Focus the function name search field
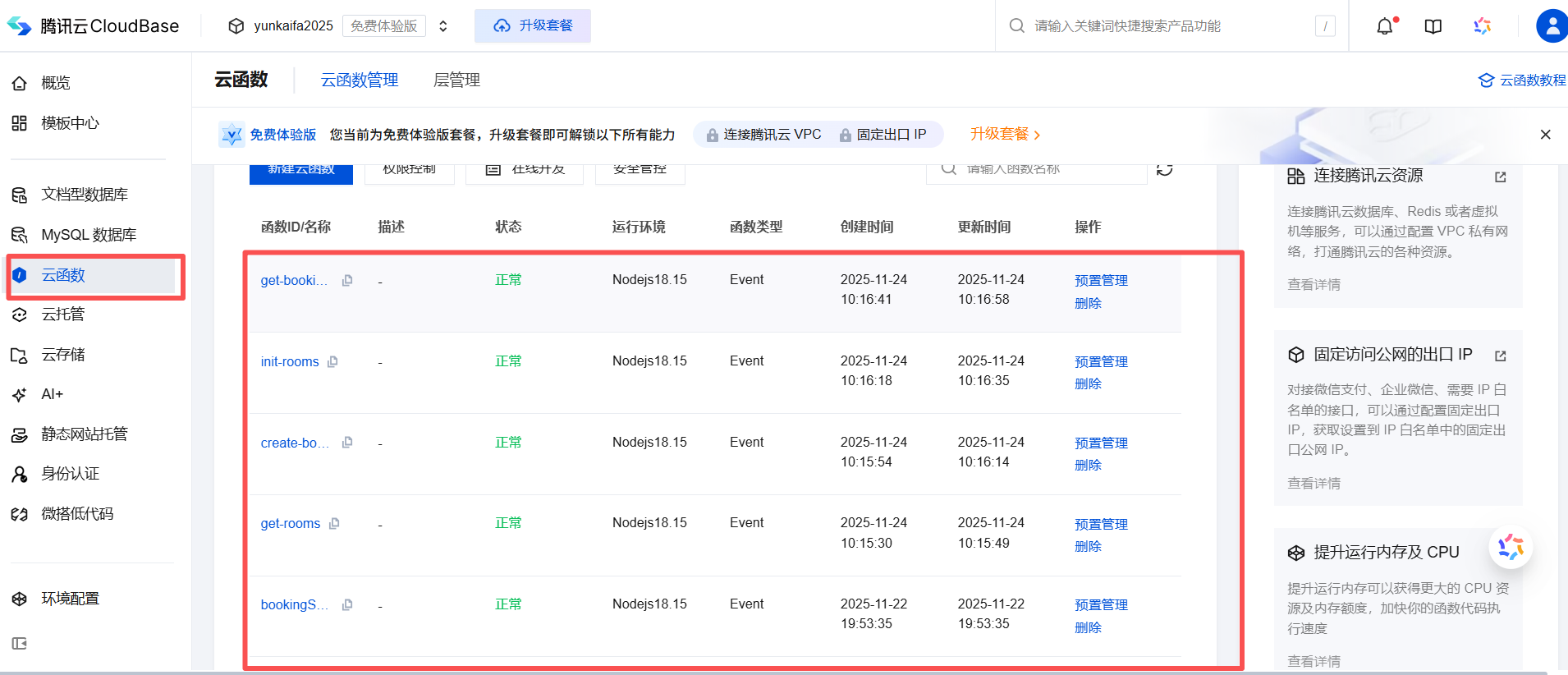Image resolution: width=1568 pixels, height=675 pixels. pos(1037,172)
